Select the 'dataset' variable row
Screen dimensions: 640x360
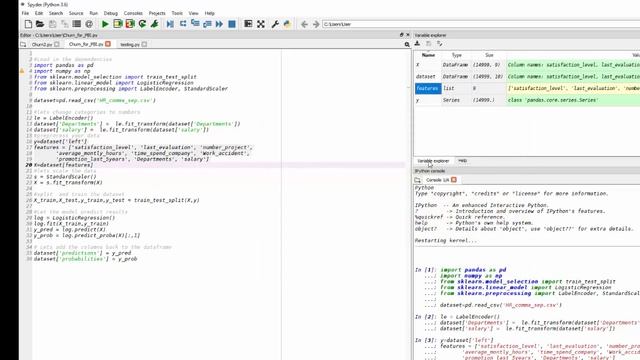[527, 76]
